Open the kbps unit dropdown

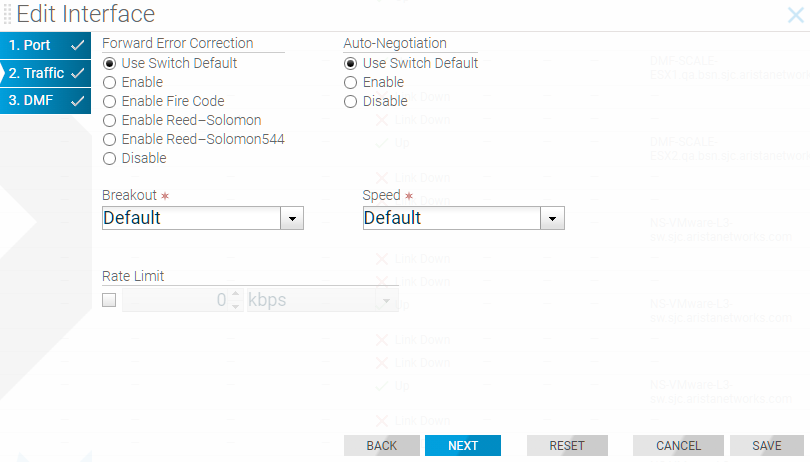point(322,300)
